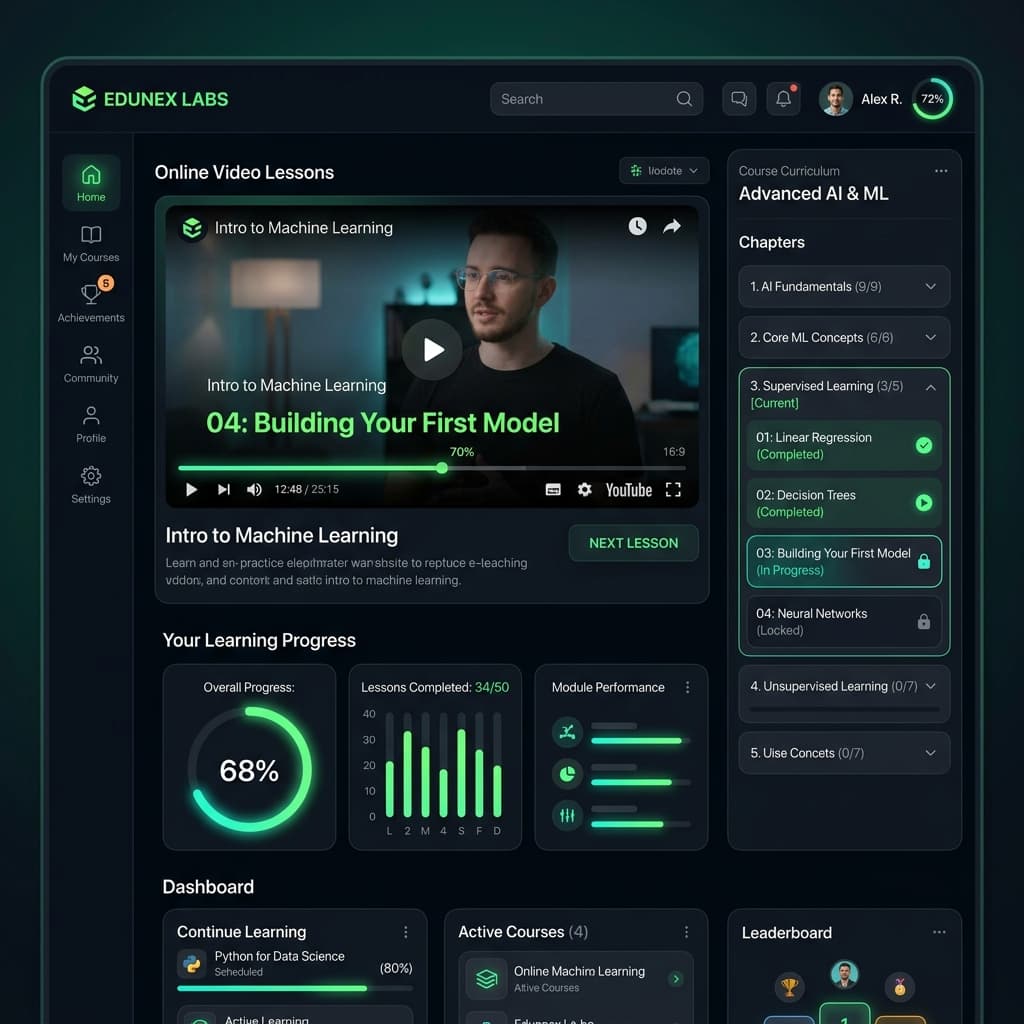1024x1024 pixels.
Task: Click the 12:48 / 25:15 timestamp
Action: (306, 489)
